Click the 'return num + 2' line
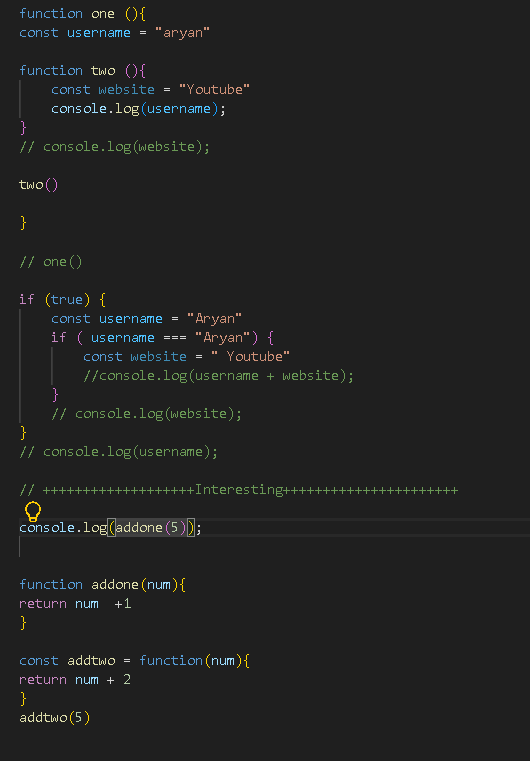Viewport: 530px width, 761px height. coord(75,680)
